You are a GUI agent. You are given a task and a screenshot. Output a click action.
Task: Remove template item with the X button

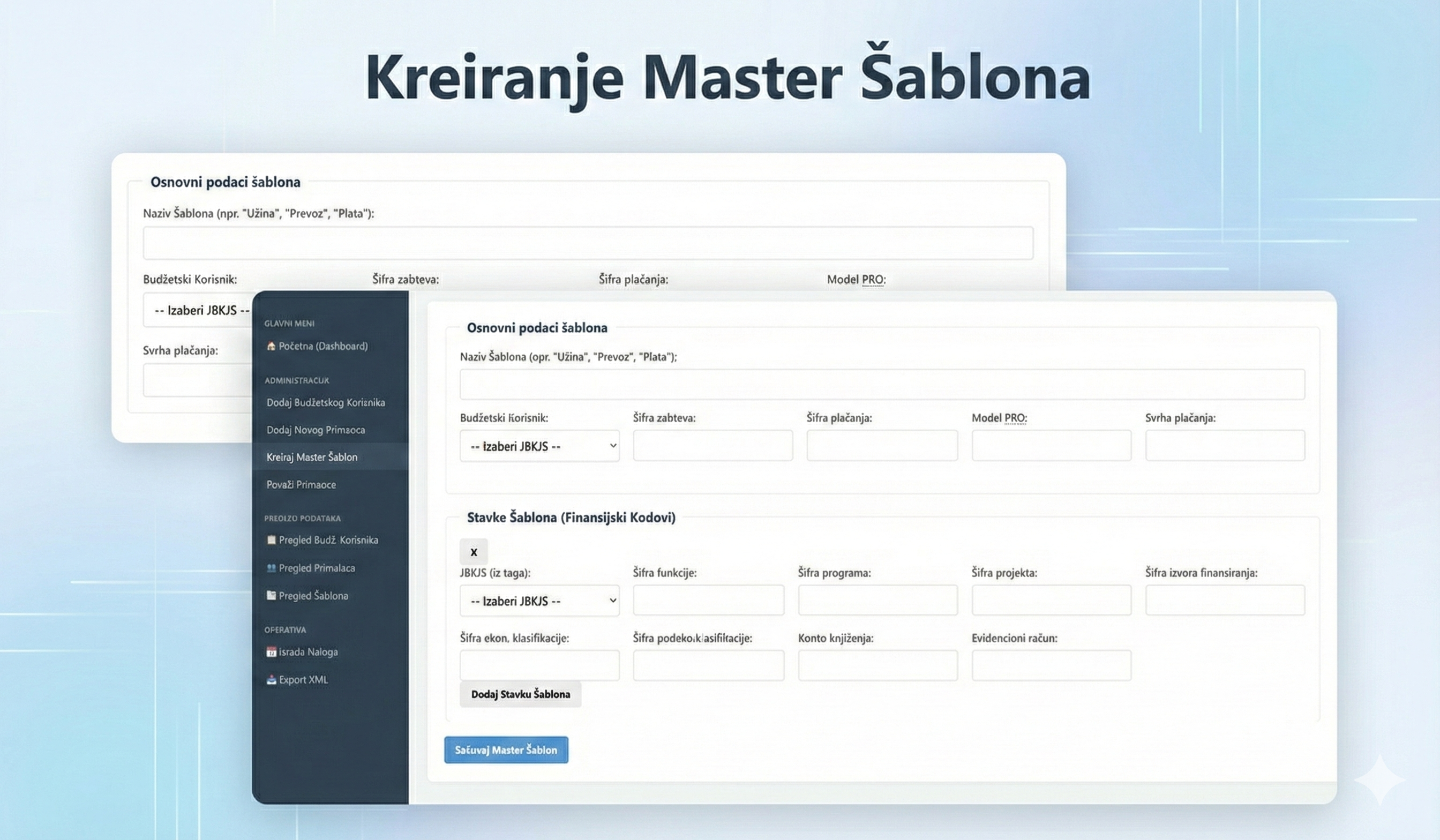point(473,552)
